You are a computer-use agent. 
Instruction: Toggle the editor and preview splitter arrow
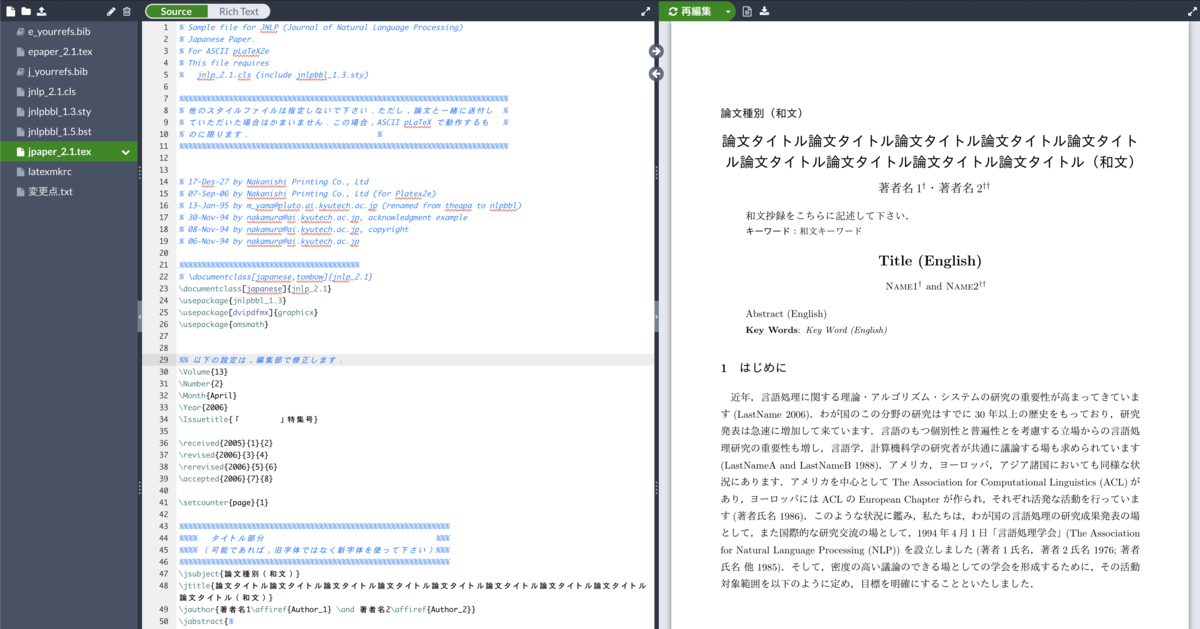click(x=656, y=315)
